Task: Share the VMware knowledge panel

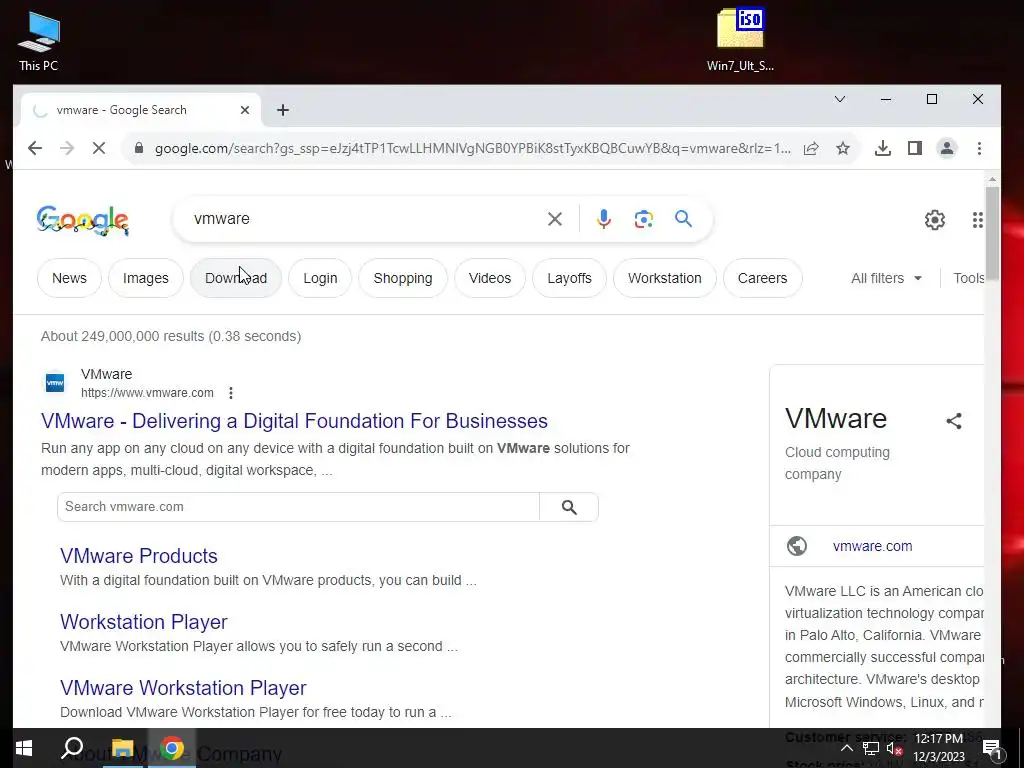Action: (x=954, y=421)
